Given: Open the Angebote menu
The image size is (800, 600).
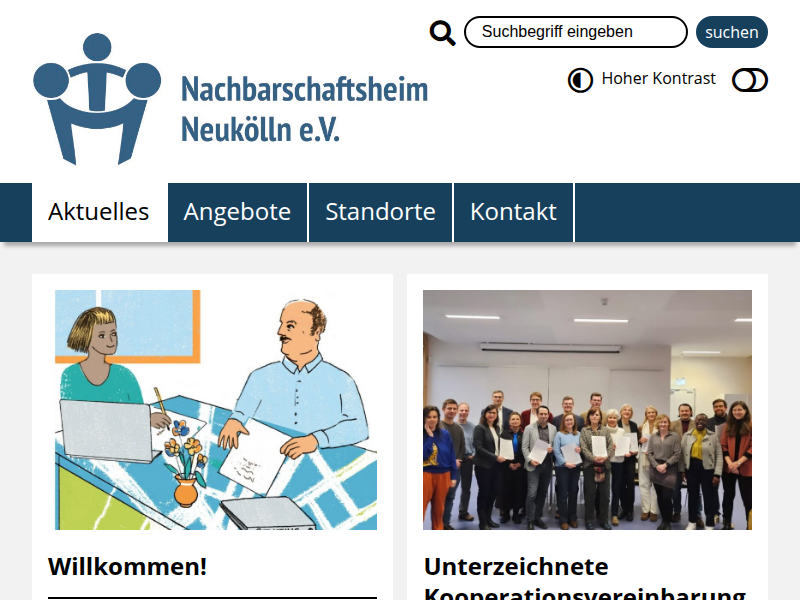Looking at the screenshot, I should coord(237,212).
